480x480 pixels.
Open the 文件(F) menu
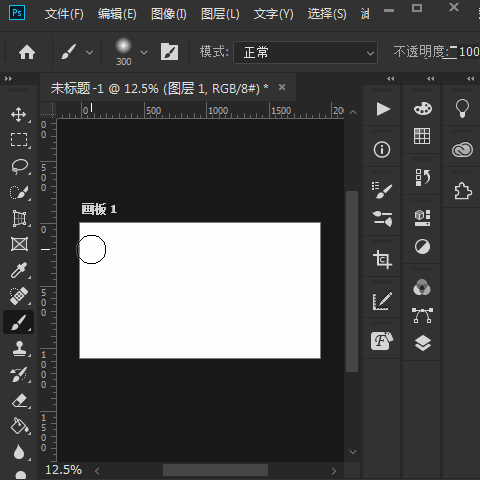point(64,14)
